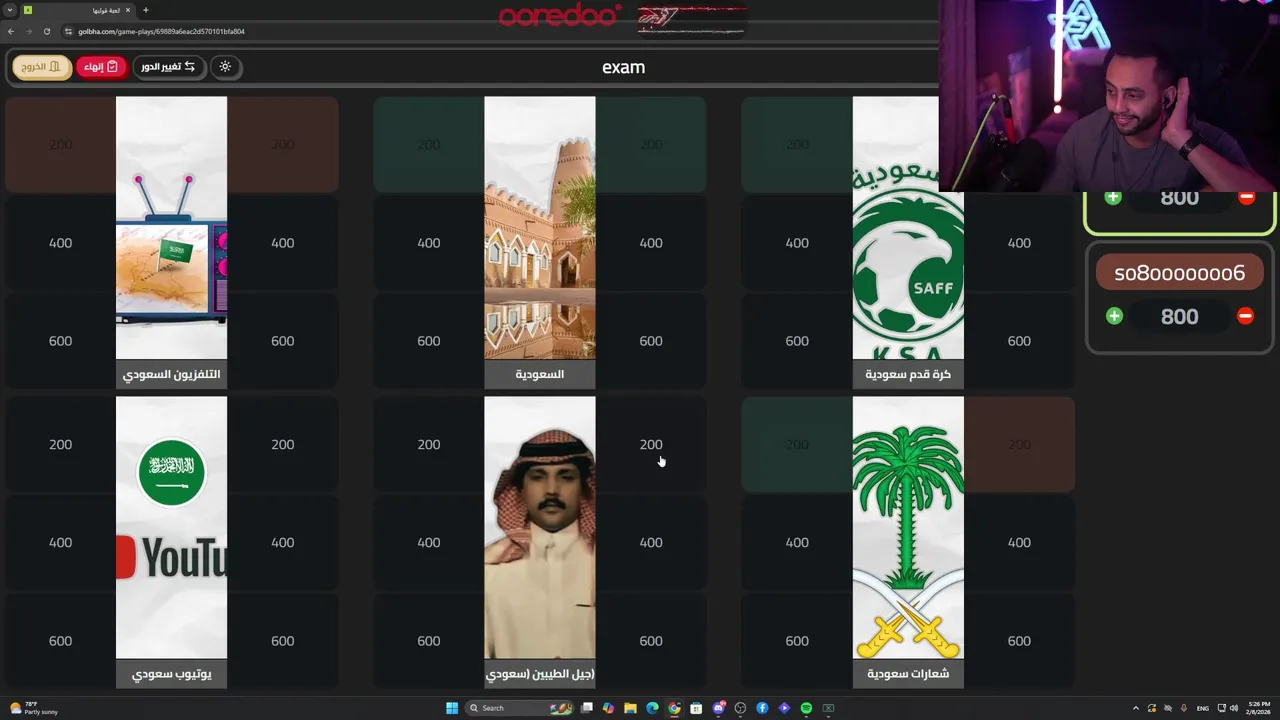Click the green plus icon of the upper team score
The width and height of the screenshot is (1280, 720).
pyautogui.click(x=1113, y=198)
